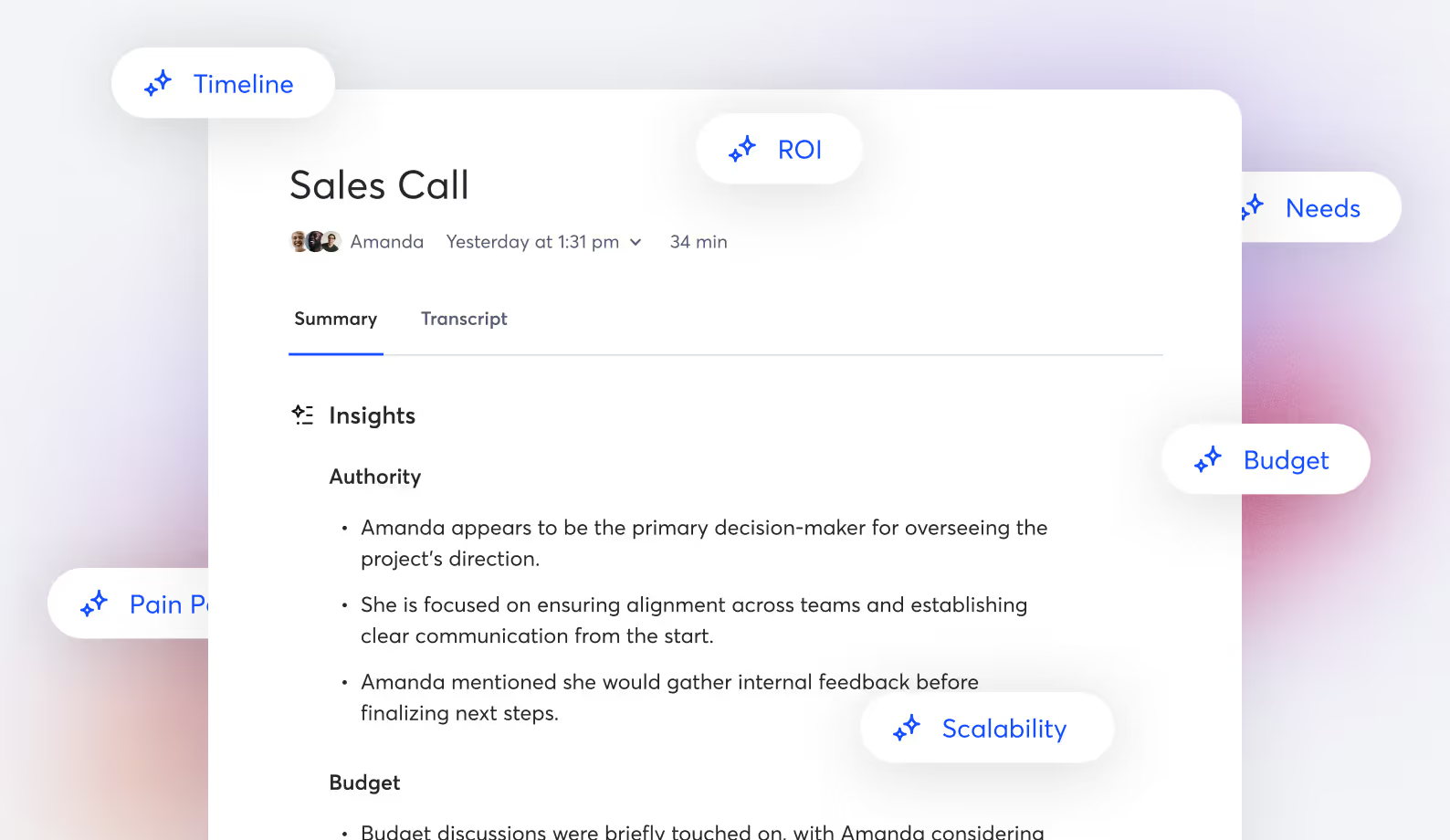The height and width of the screenshot is (840, 1450).
Task: Select the Needs chip label
Action: [1322, 208]
